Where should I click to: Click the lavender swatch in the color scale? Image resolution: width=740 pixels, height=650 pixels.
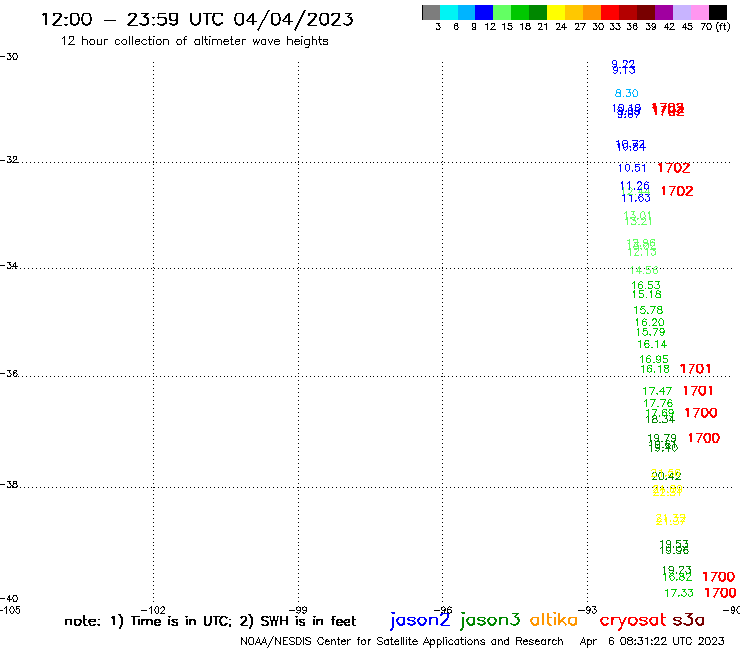point(681,12)
